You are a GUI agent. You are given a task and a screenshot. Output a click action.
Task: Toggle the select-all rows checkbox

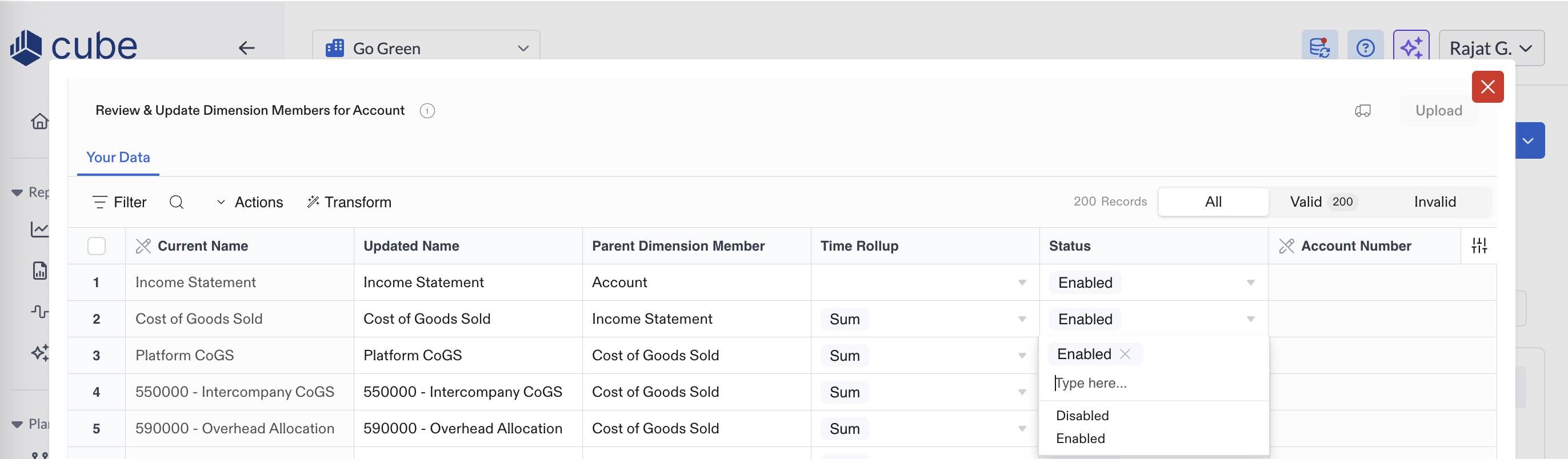coord(97,245)
